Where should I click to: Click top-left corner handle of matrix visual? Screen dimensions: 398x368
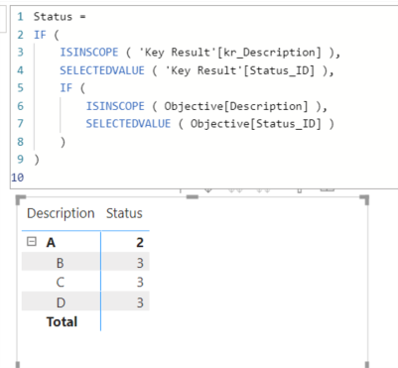point(20,199)
